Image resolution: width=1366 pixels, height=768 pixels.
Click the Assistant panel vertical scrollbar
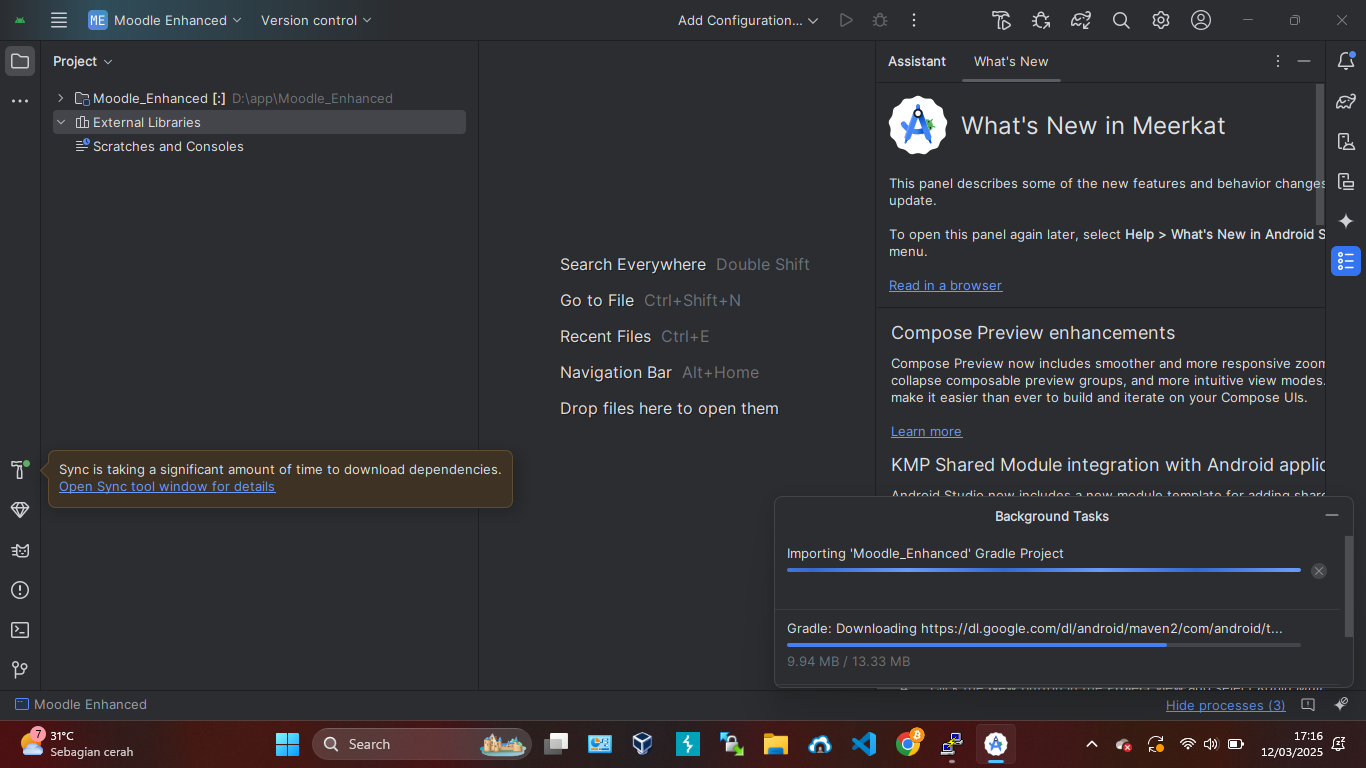(x=1320, y=155)
